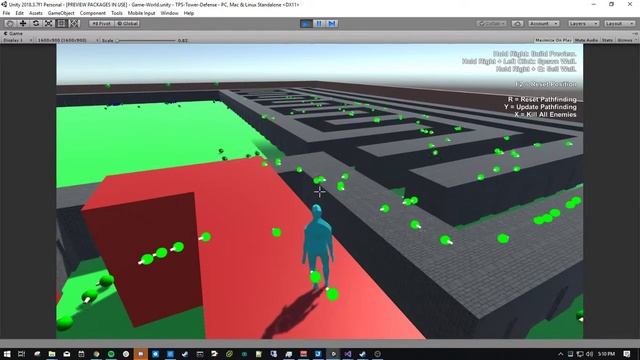Toggle the Pivot handle position button
Viewport: 640px width, 360px height.
102,24
